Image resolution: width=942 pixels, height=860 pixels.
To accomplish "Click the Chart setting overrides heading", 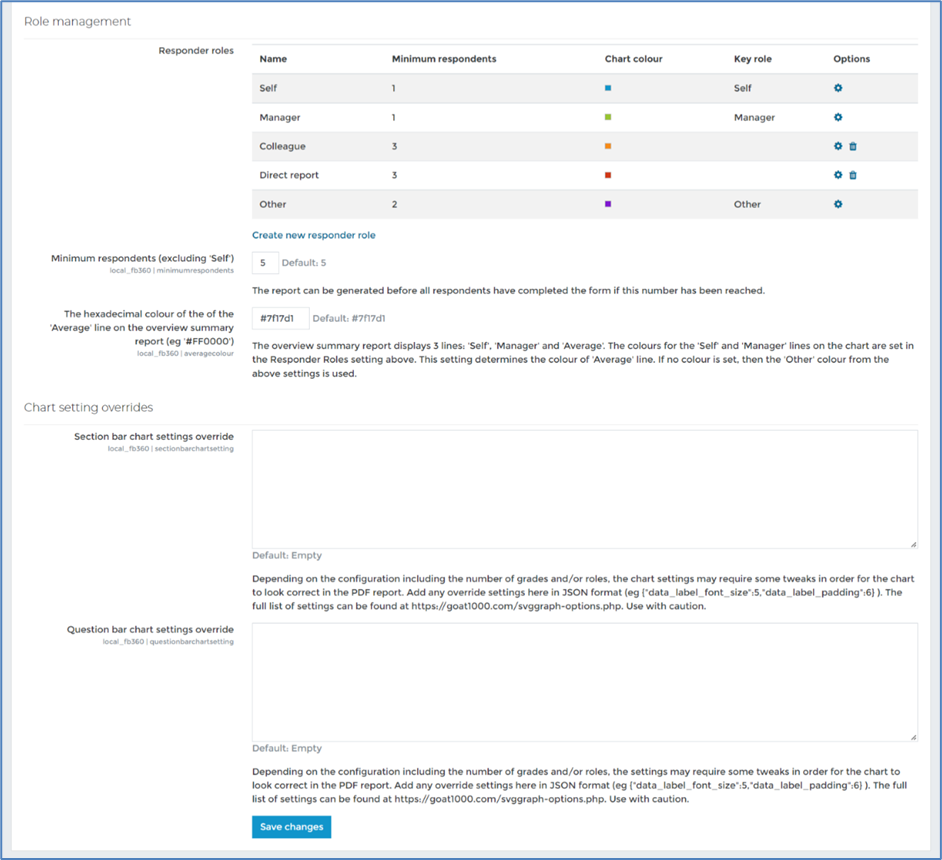I will tap(88, 407).
